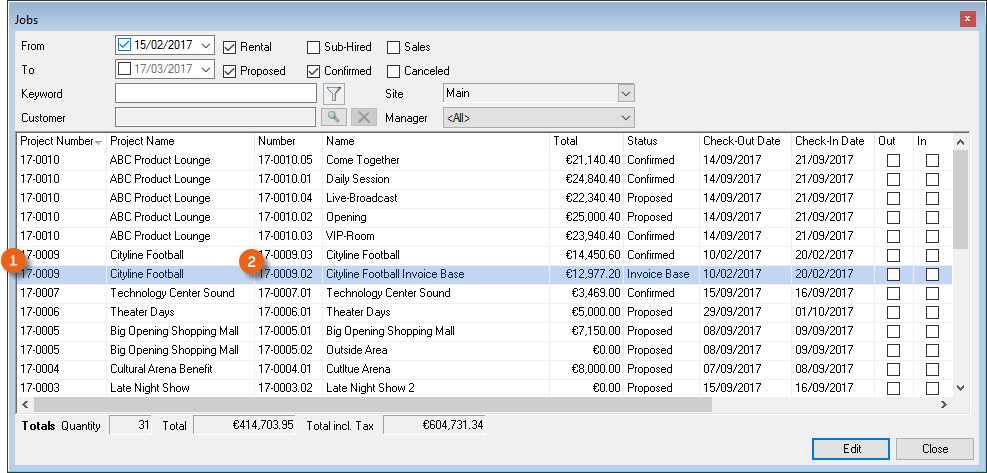This screenshot has height=473, width=987.
Task: Enable the Sales filter checkbox
Action: tap(393, 47)
